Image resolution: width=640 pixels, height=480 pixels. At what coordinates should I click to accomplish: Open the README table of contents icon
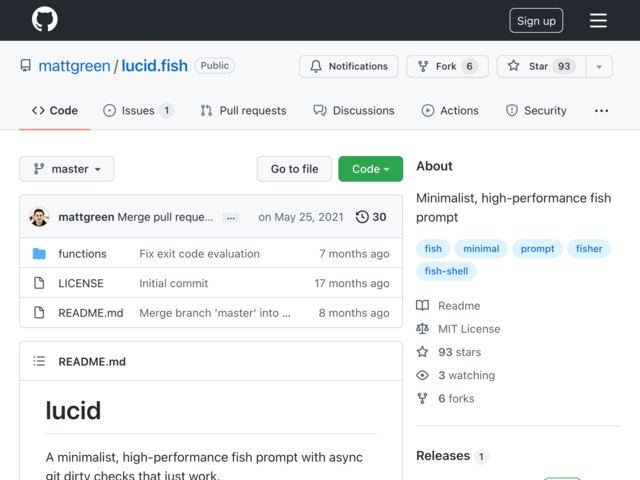click(39, 361)
